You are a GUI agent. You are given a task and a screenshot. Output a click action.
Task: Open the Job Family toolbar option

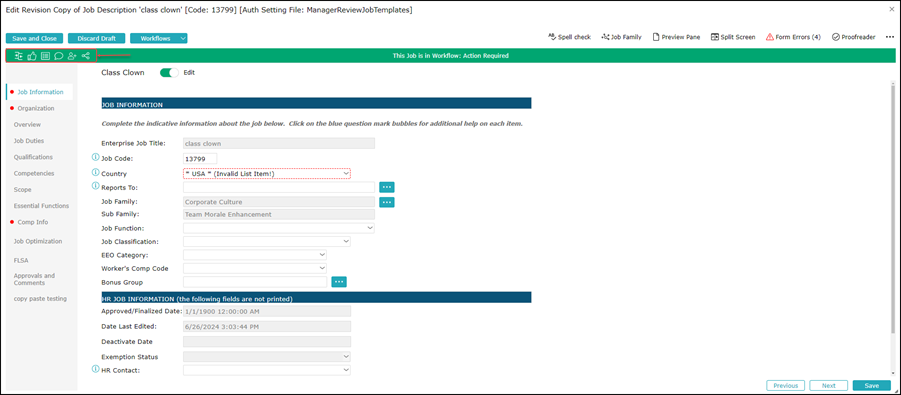tap(621, 37)
